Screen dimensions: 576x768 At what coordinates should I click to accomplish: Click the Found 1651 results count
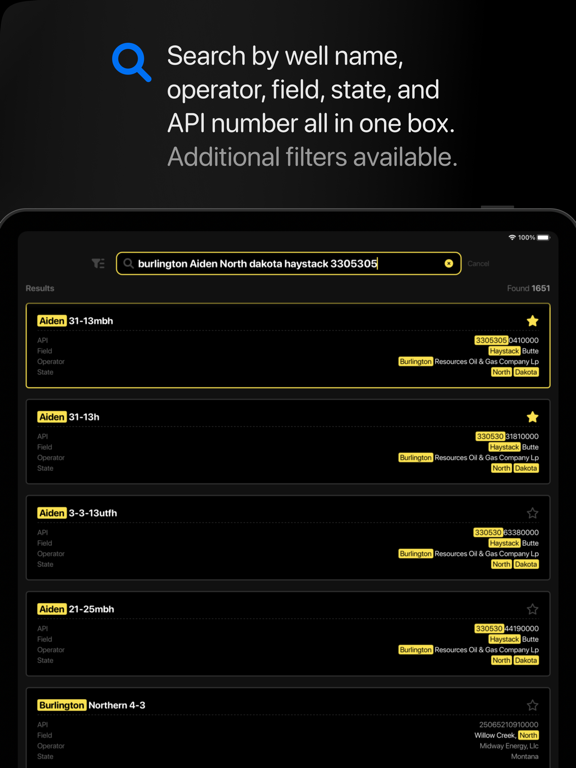click(x=528, y=288)
